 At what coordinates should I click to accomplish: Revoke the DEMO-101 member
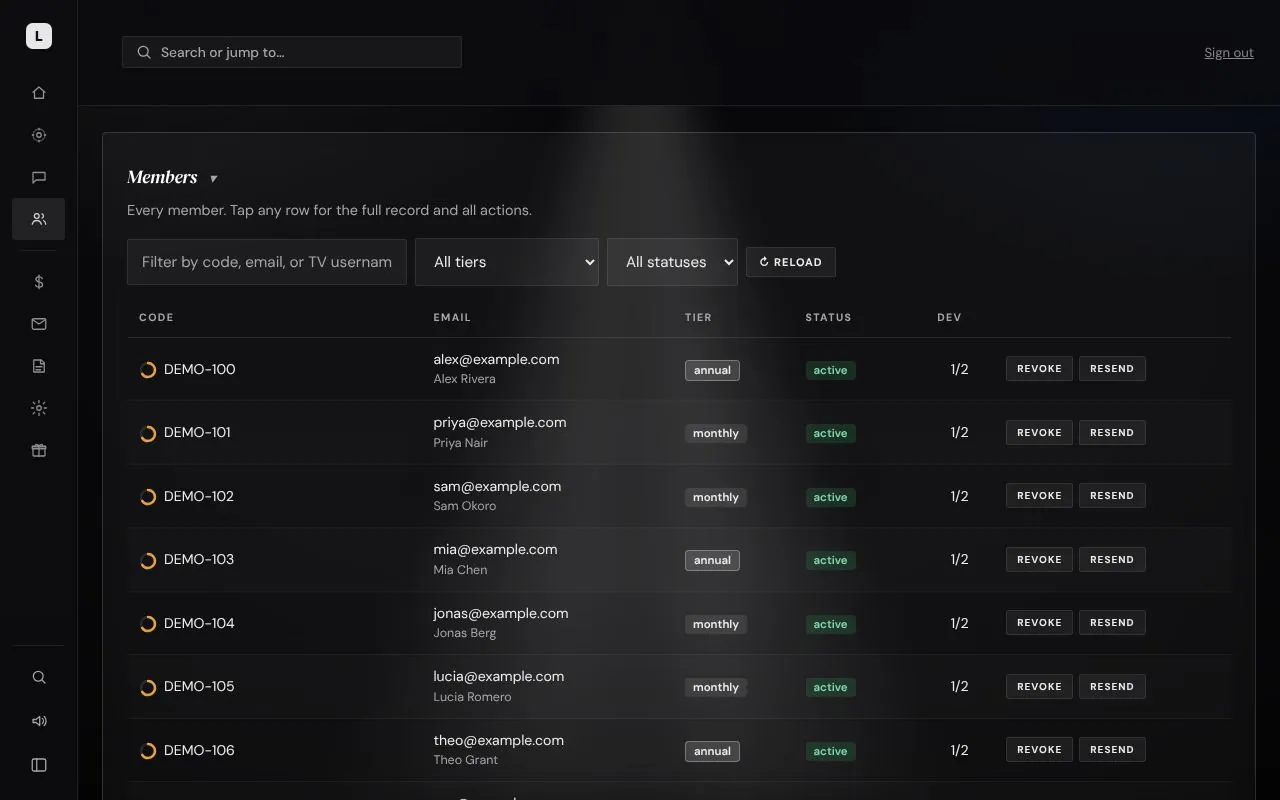tap(1039, 432)
